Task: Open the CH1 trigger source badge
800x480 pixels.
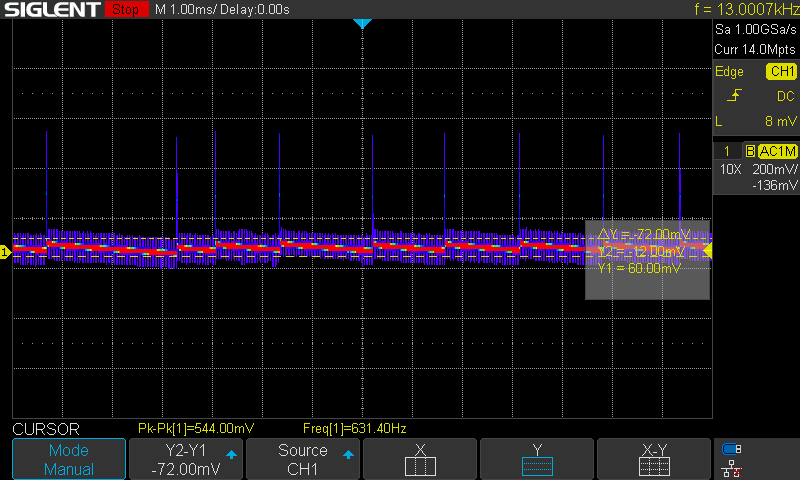Action: (780, 72)
